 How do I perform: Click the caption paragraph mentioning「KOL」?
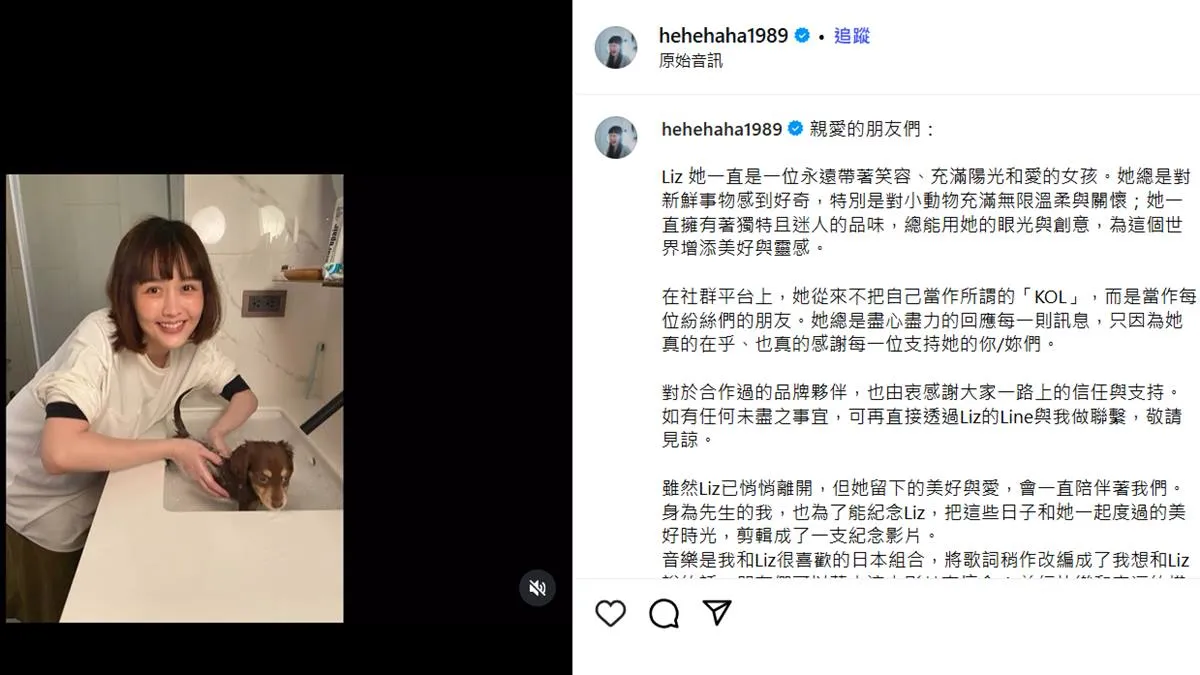coord(928,320)
